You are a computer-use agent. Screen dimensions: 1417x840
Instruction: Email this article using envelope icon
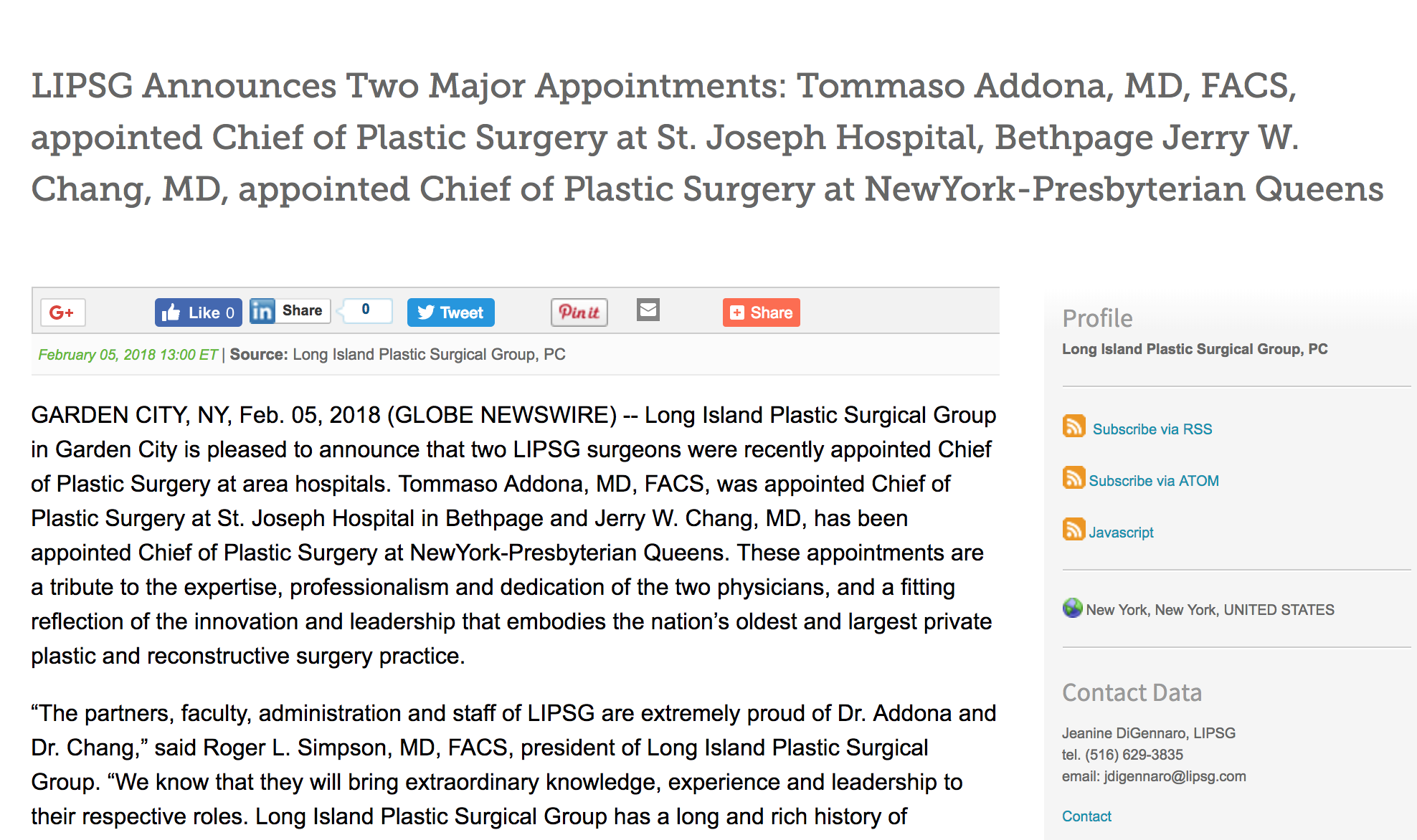click(648, 310)
